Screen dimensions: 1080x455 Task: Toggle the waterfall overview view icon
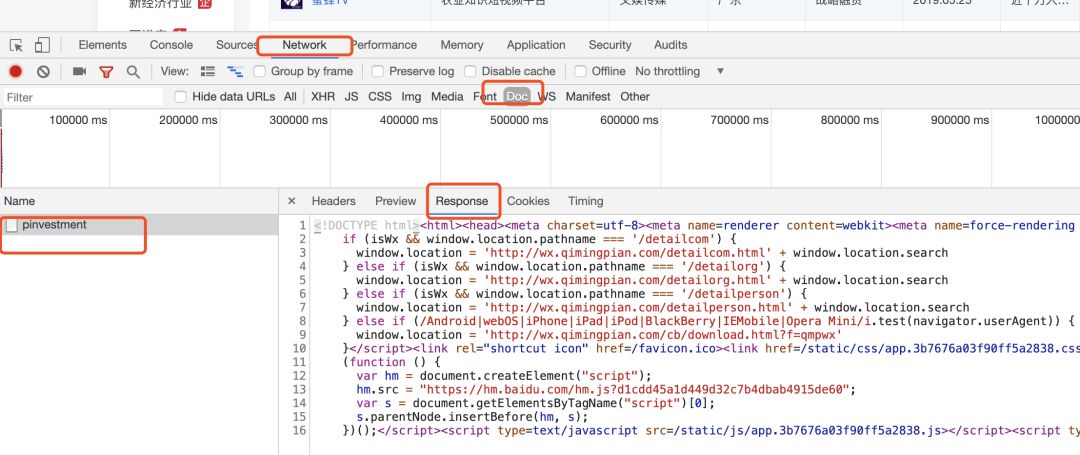coord(235,71)
